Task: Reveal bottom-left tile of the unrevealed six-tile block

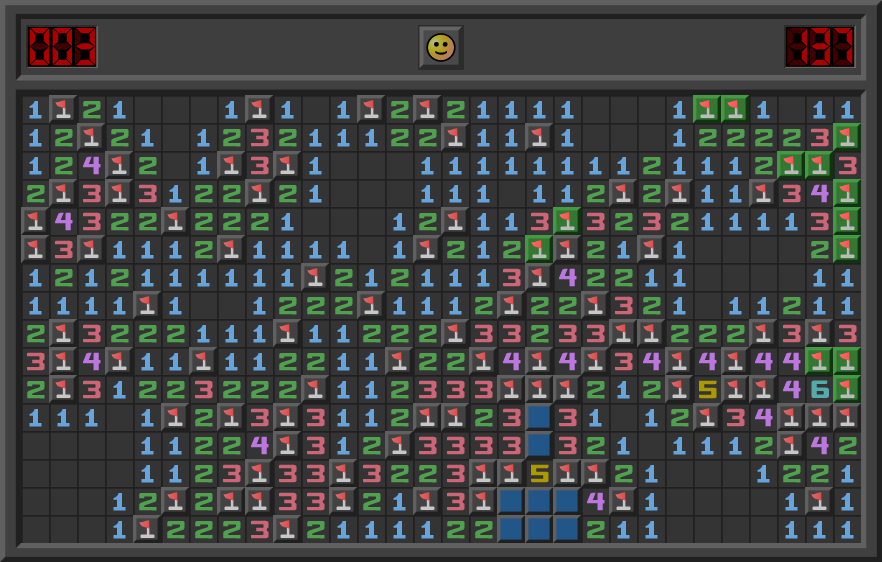Action: coord(511,529)
